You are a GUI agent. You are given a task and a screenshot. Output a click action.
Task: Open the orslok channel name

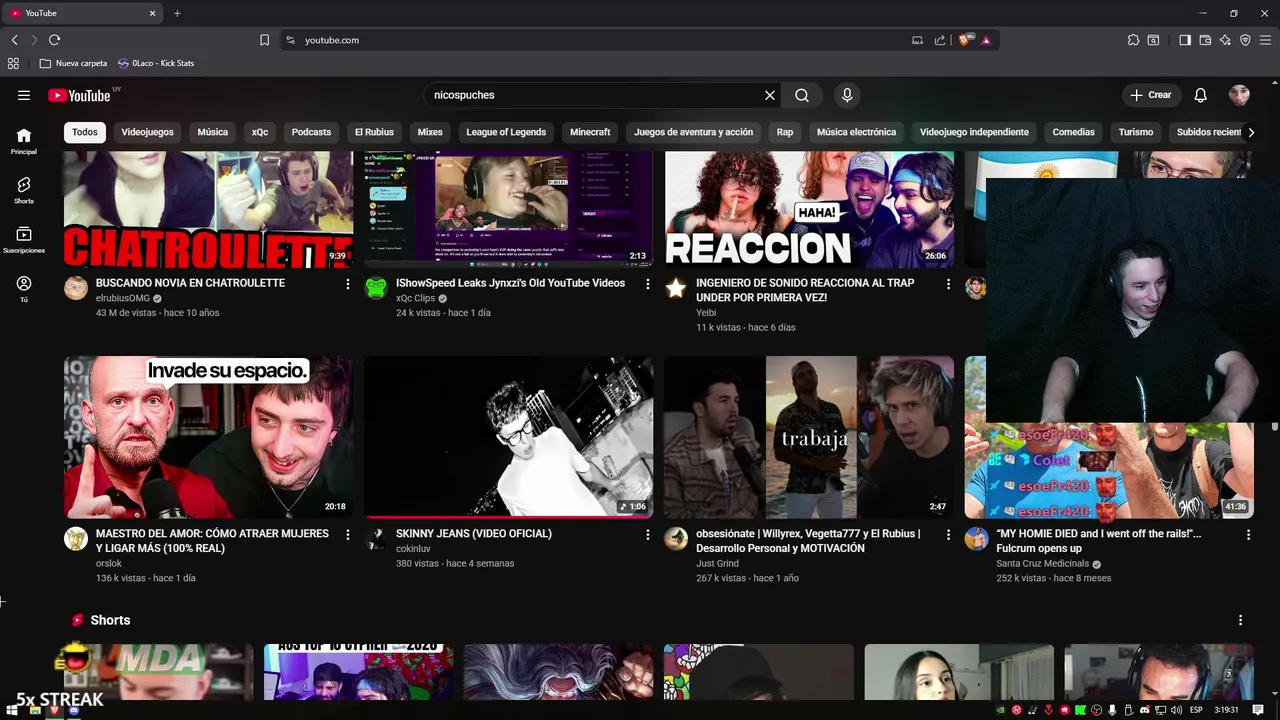pyautogui.click(x=109, y=564)
